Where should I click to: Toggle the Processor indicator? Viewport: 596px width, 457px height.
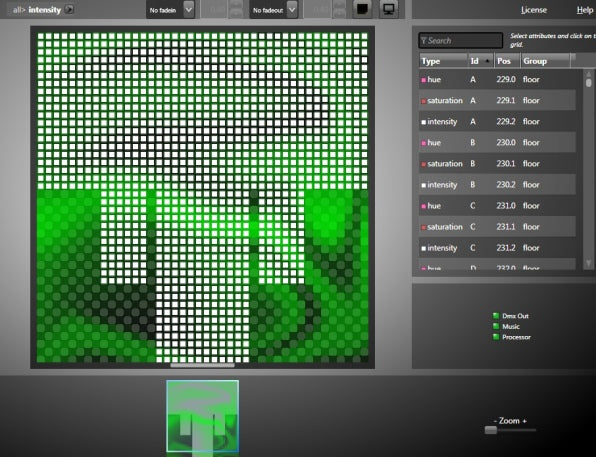pyautogui.click(x=496, y=337)
